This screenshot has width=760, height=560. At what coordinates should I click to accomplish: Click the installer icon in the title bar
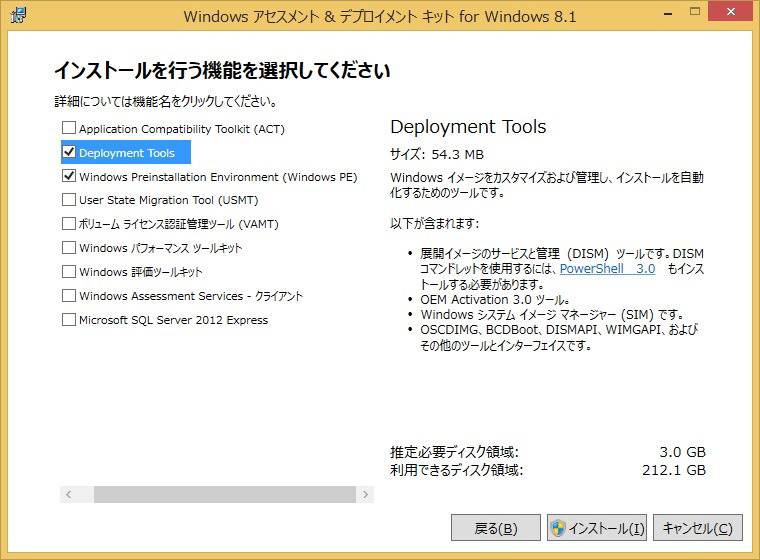(18, 15)
